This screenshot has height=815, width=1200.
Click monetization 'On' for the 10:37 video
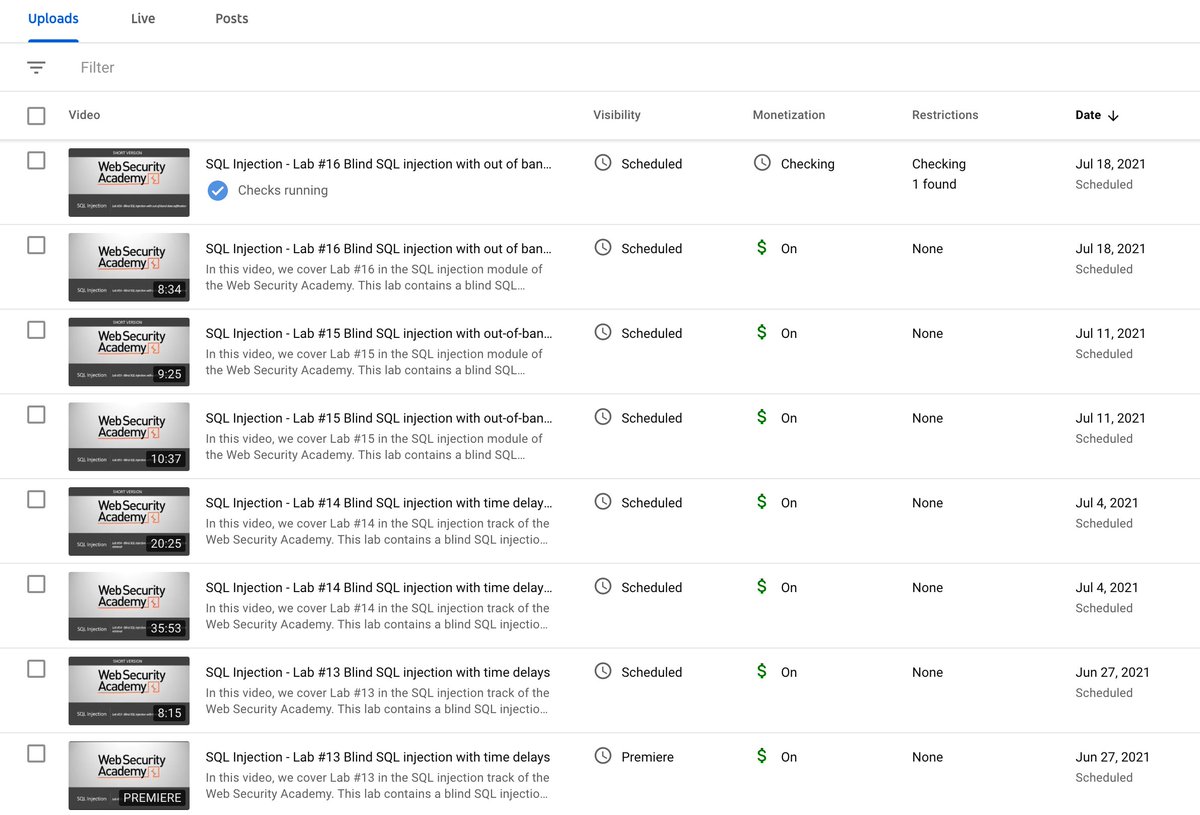coord(789,418)
